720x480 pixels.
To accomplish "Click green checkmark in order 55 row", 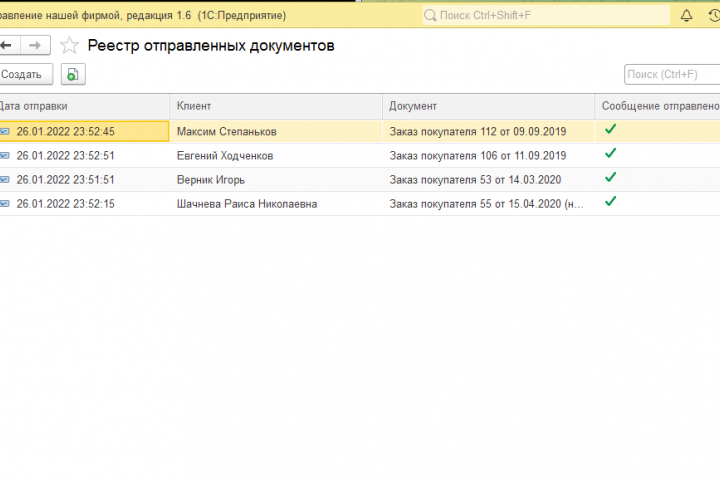I will pyautogui.click(x=610, y=201).
